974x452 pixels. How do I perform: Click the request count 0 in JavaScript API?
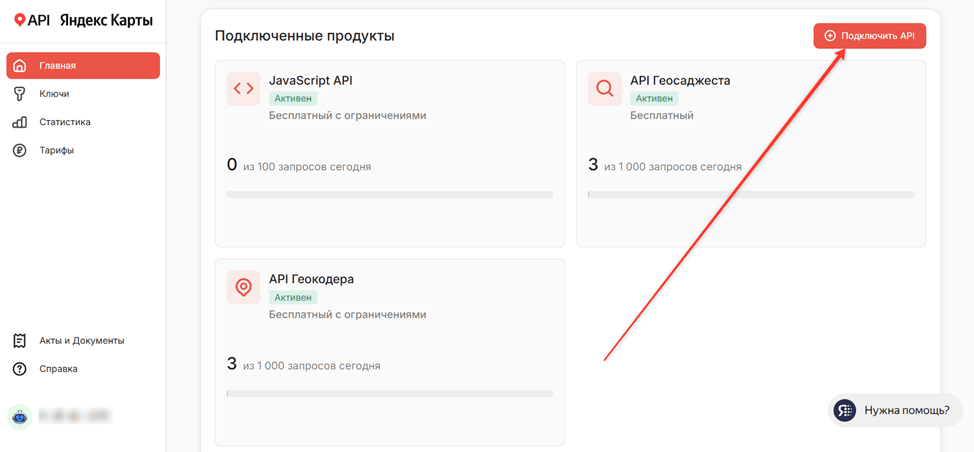coord(232,165)
